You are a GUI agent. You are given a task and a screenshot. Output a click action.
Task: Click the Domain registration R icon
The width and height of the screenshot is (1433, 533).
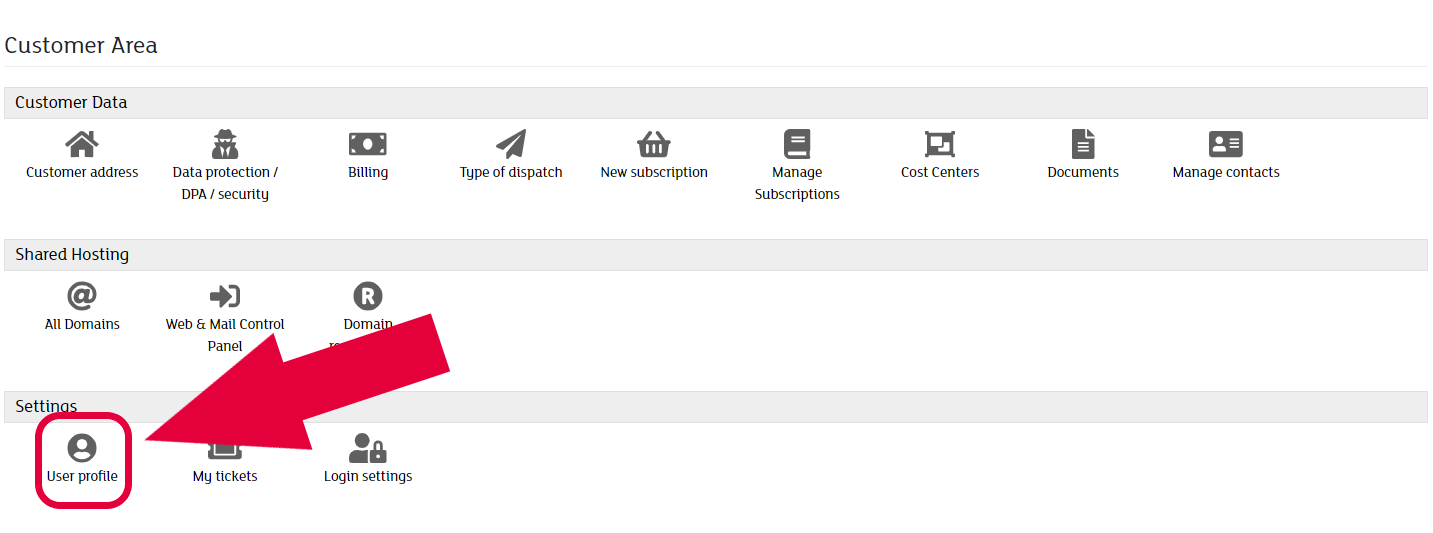(368, 296)
